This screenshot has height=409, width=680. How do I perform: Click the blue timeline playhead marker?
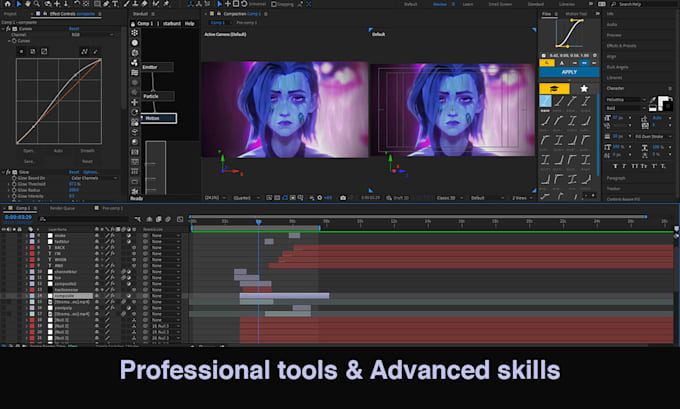tap(258, 222)
